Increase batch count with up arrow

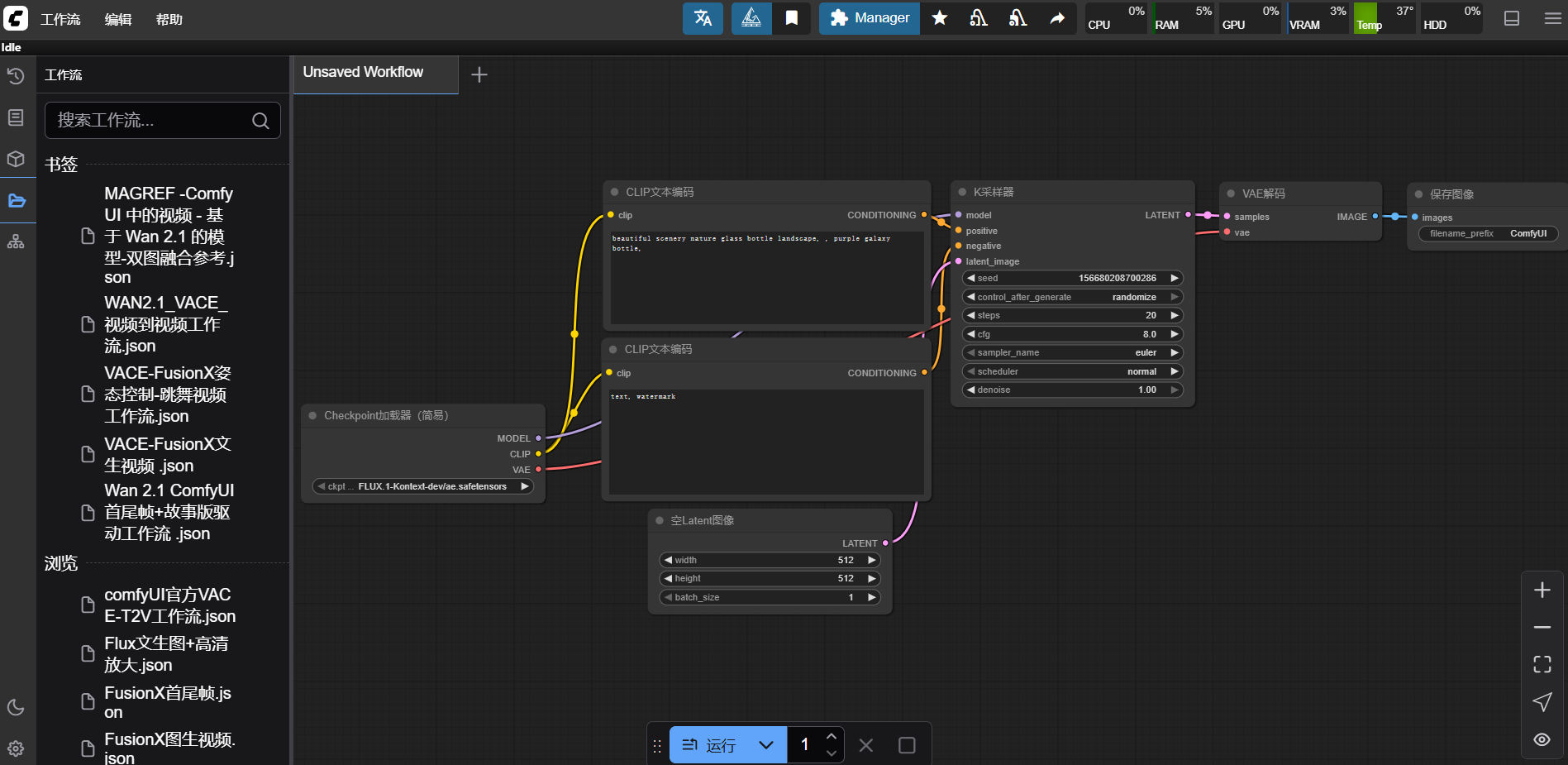tap(832, 736)
